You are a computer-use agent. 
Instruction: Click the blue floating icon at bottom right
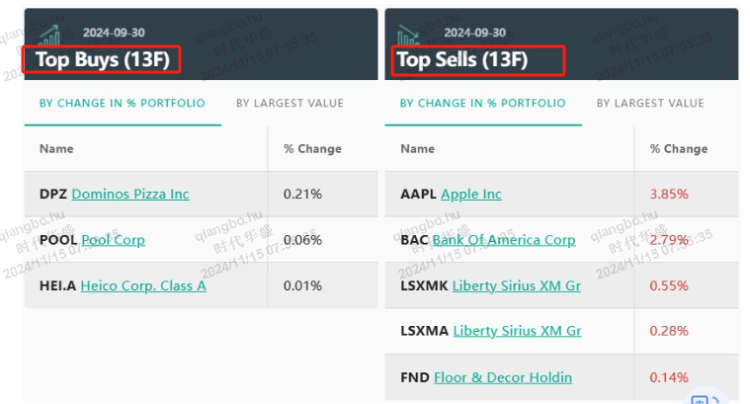click(705, 401)
